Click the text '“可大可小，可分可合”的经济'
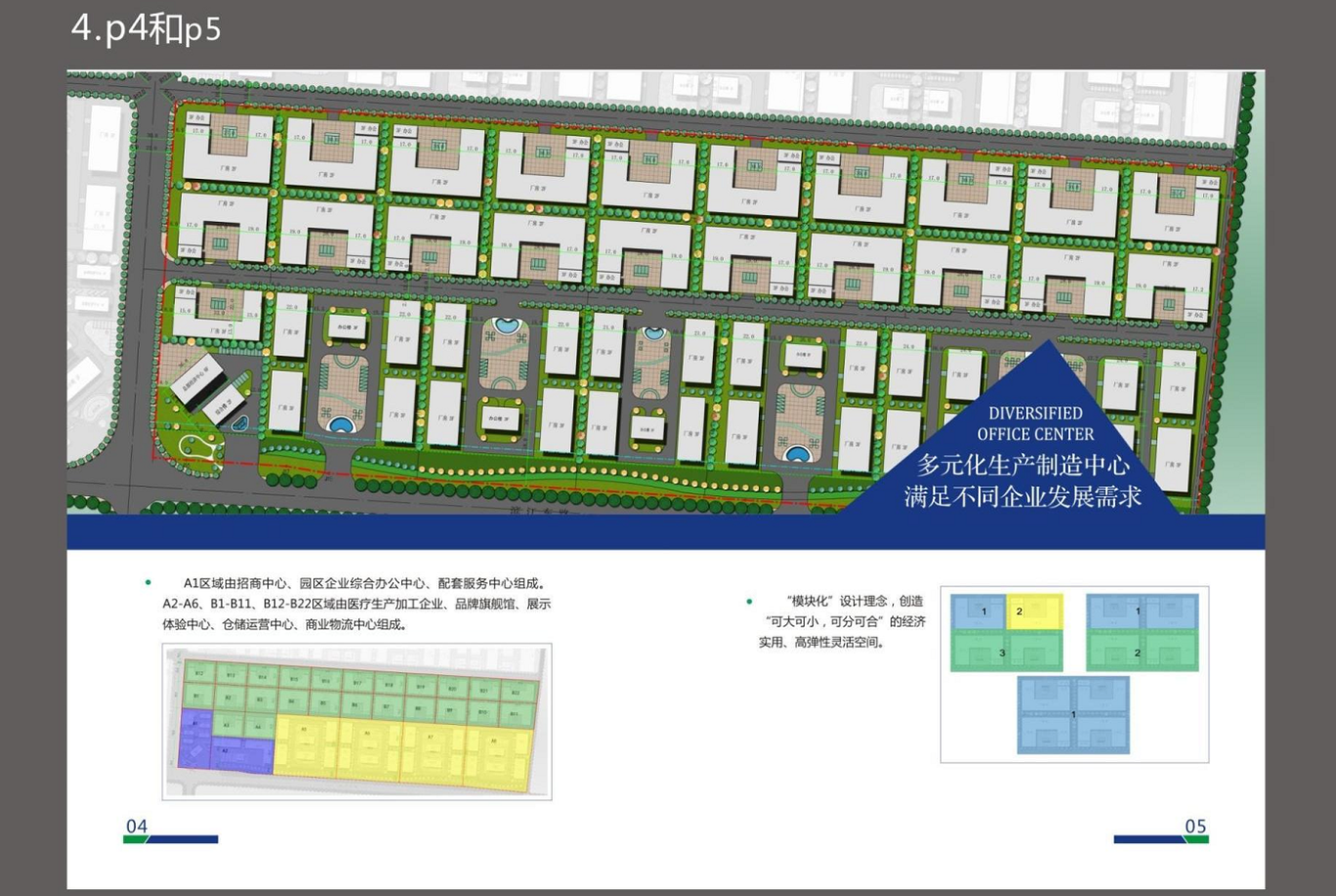 pyautogui.click(x=845, y=622)
